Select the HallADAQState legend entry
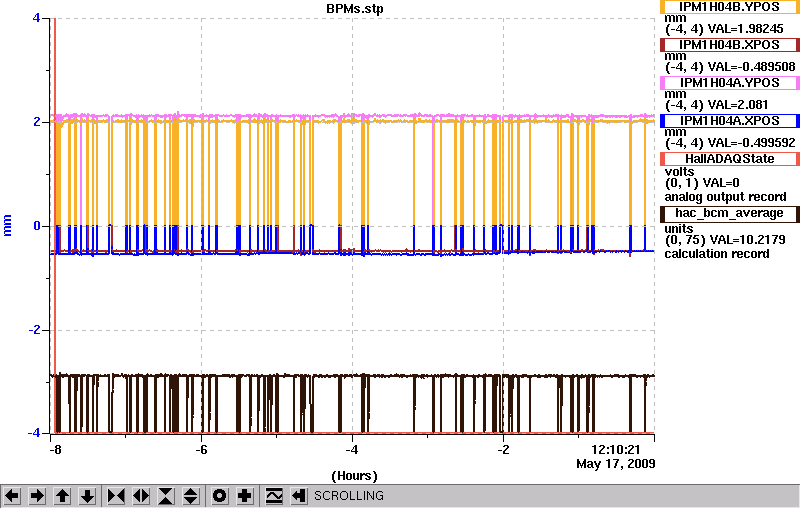 point(730,159)
